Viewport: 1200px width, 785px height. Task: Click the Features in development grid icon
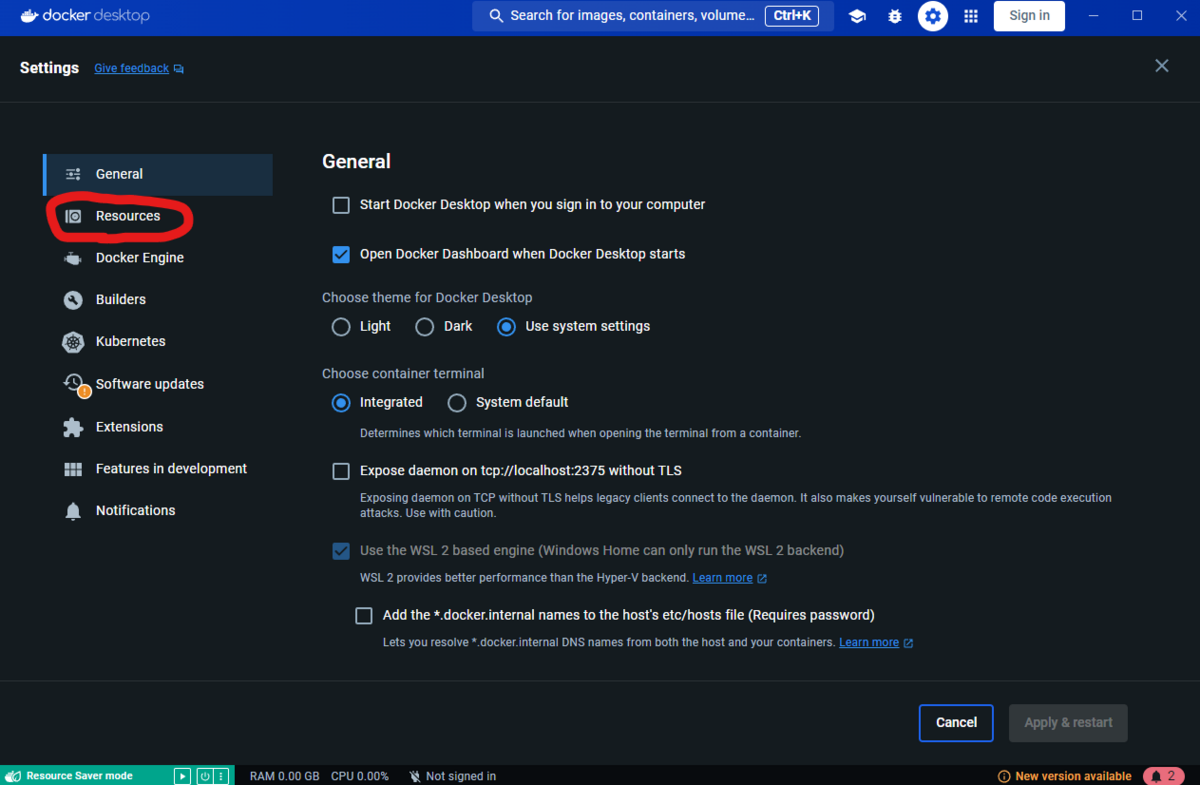click(73, 469)
